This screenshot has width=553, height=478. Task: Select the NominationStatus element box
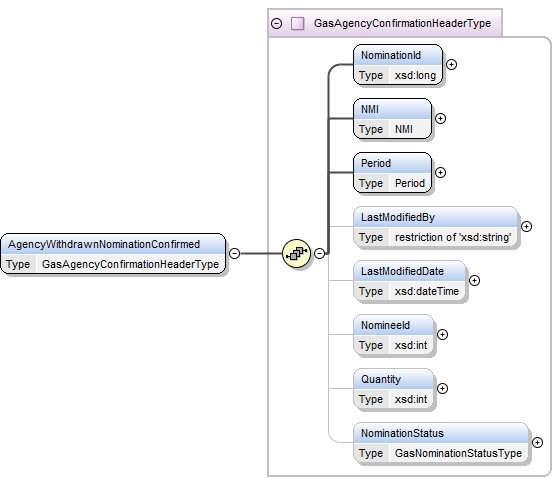click(x=441, y=442)
